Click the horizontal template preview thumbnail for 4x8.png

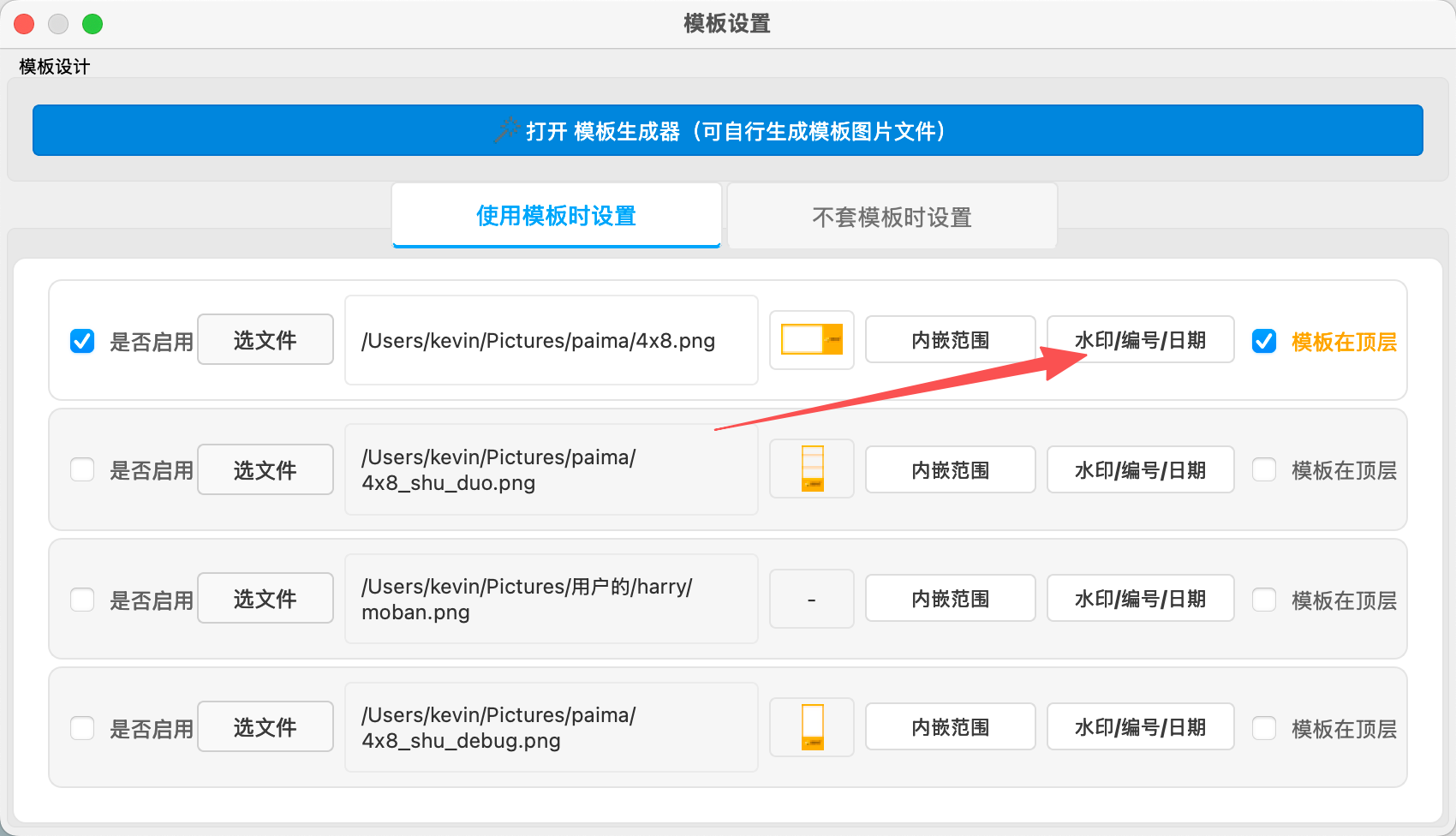tap(810, 340)
